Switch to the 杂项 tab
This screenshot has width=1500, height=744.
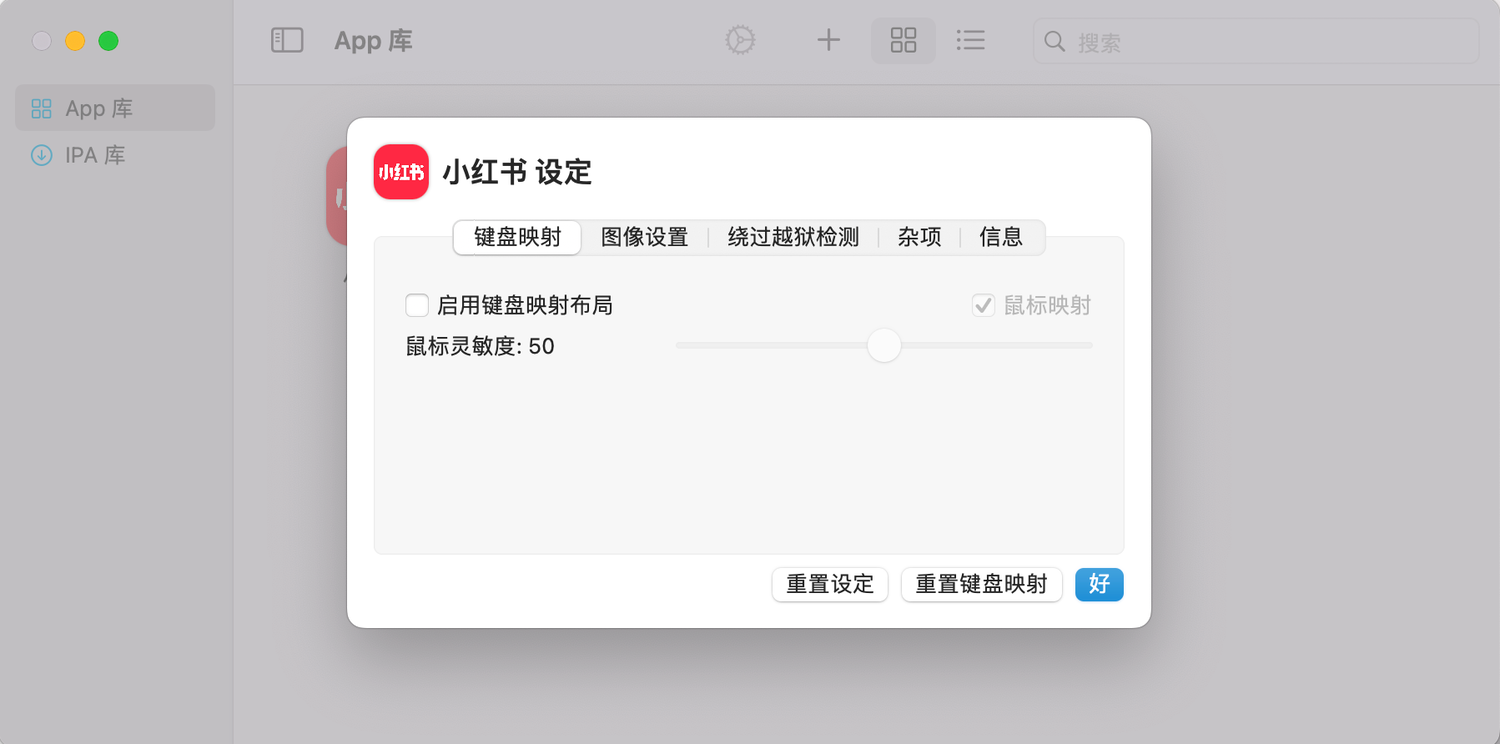click(x=919, y=237)
